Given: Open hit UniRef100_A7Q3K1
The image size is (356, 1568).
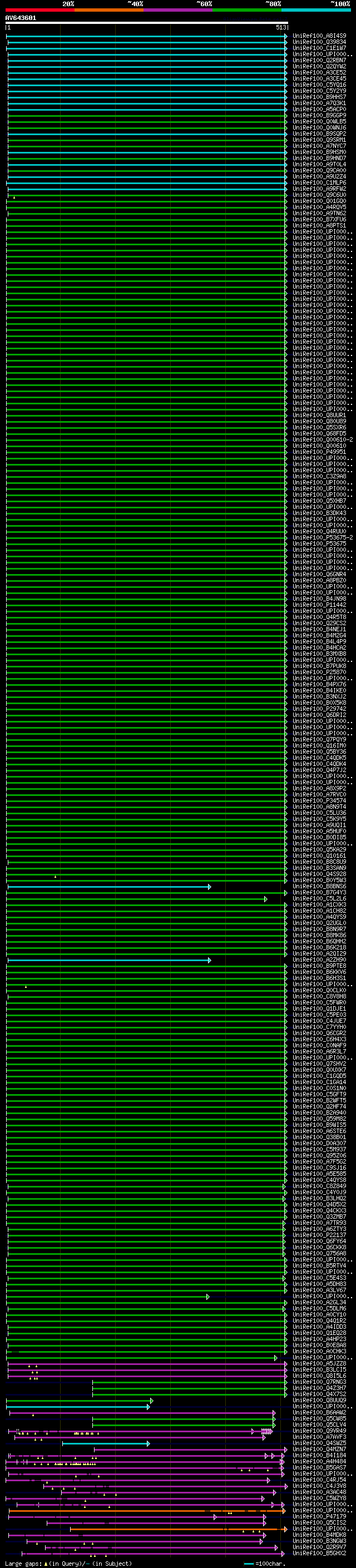Looking at the screenshot, I should point(319,103).
